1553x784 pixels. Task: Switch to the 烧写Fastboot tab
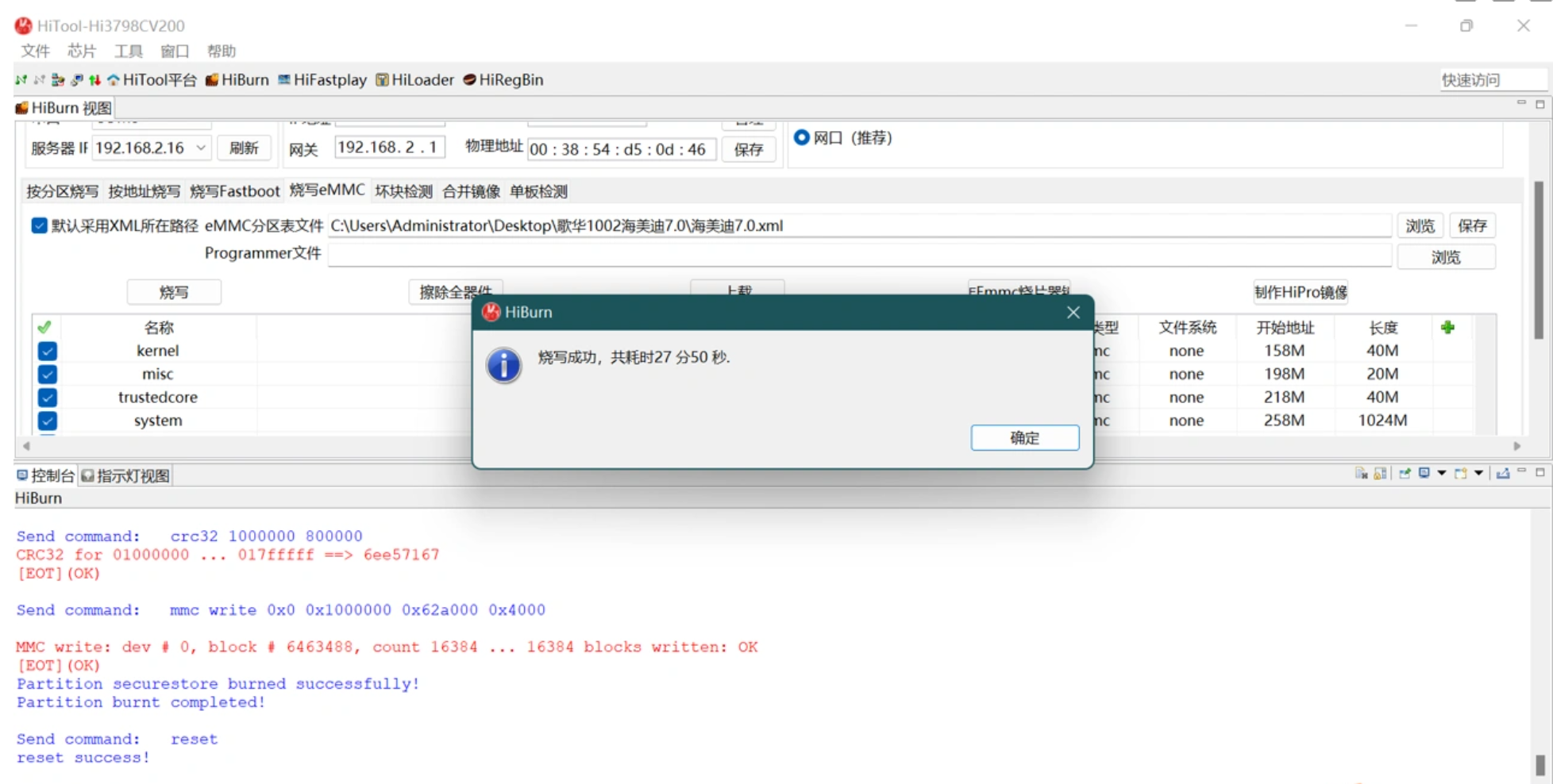pos(235,191)
